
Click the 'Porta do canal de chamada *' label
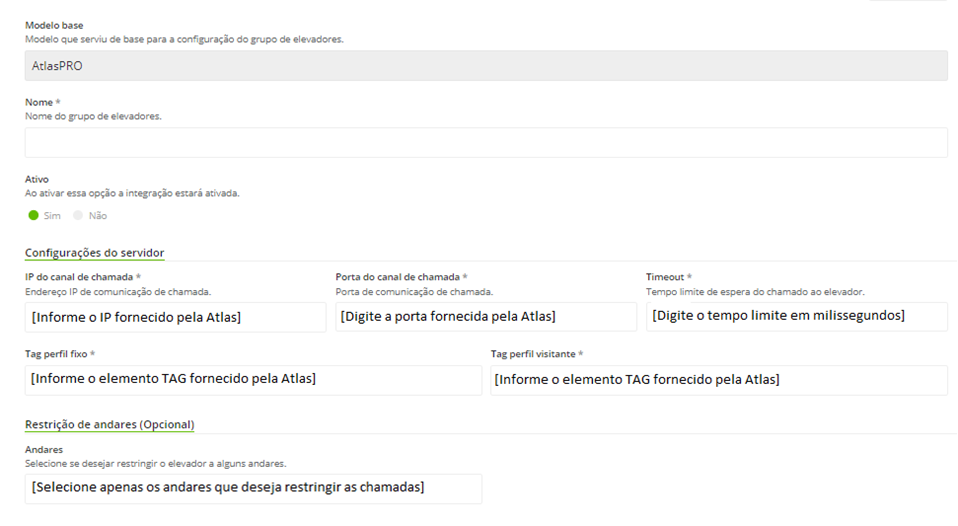(x=401, y=277)
